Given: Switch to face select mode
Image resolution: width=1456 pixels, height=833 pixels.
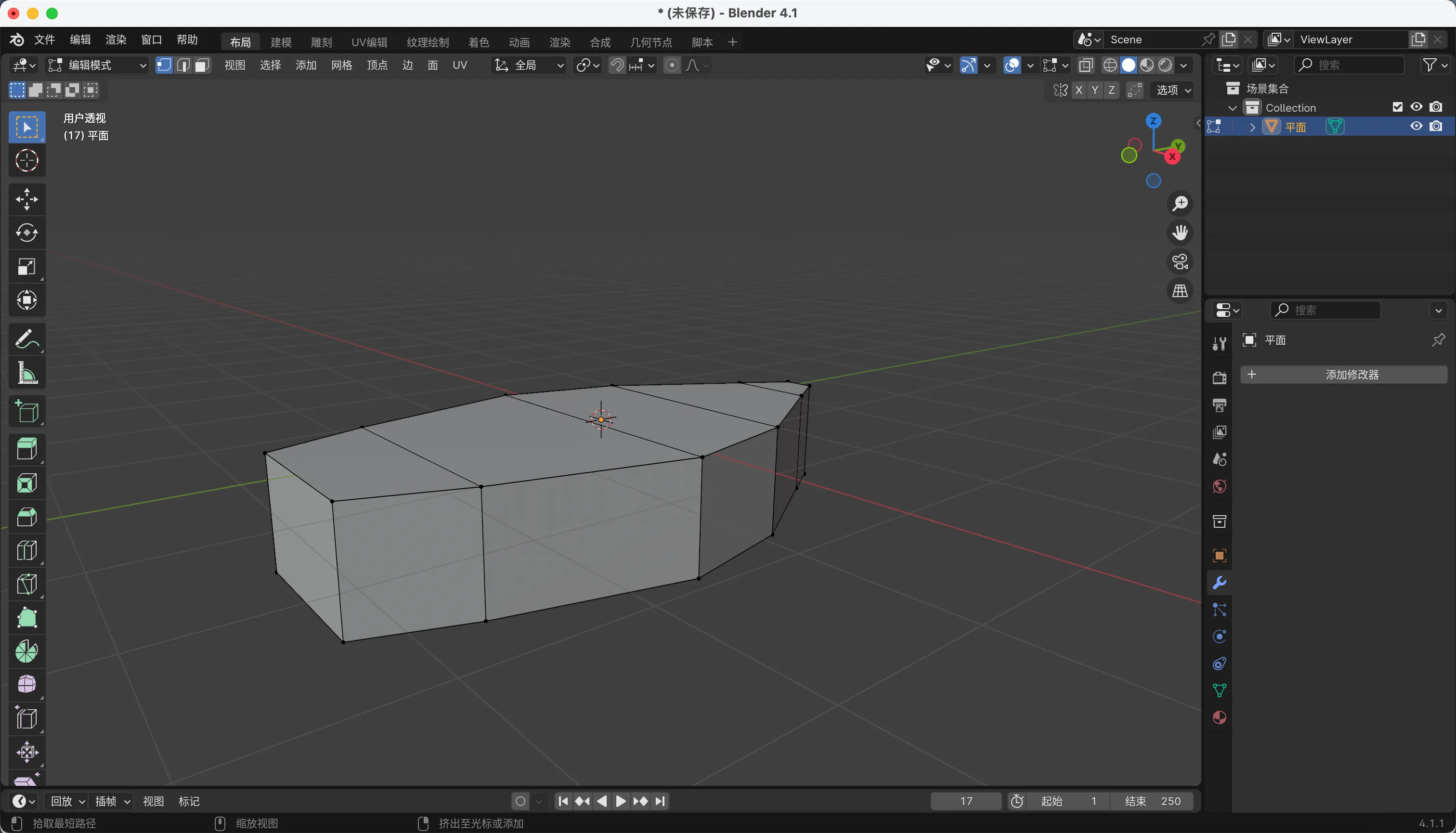Looking at the screenshot, I should [x=201, y=65].
